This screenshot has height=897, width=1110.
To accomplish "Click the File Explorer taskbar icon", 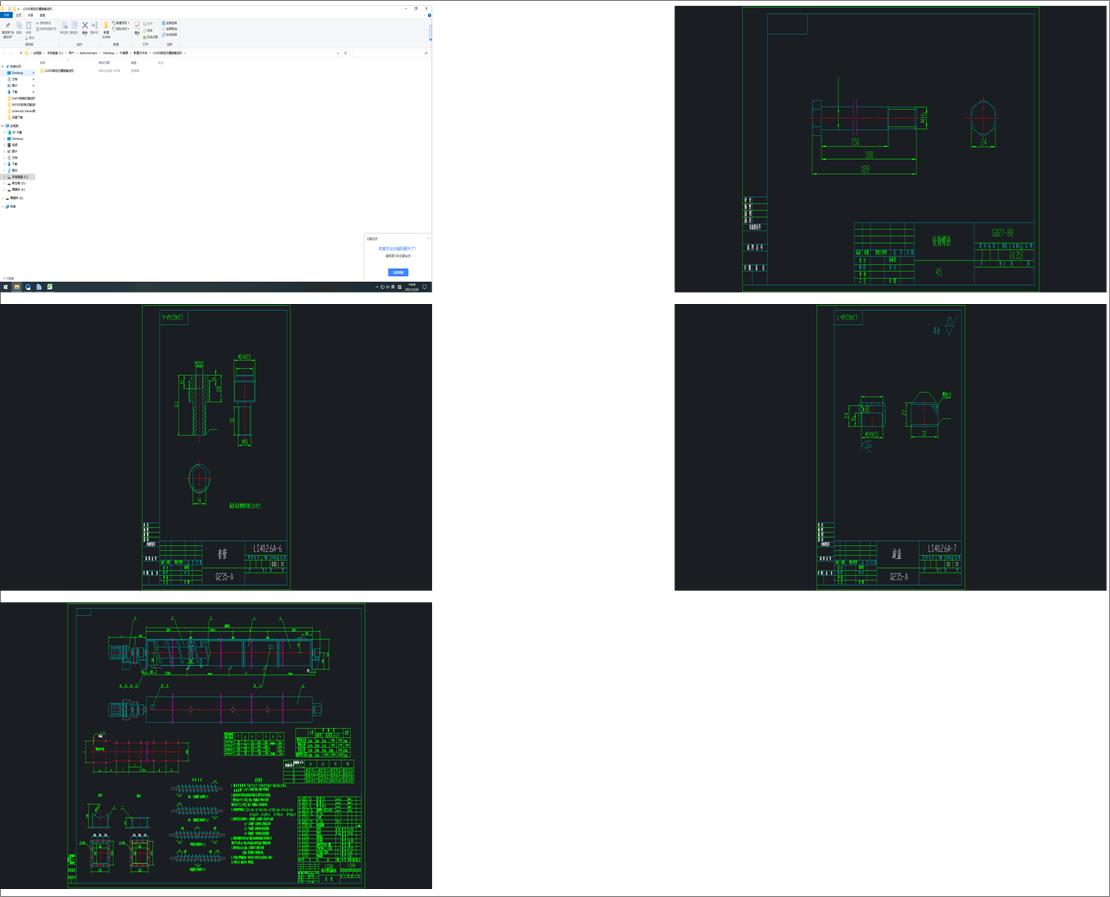I will click(17, 287).
